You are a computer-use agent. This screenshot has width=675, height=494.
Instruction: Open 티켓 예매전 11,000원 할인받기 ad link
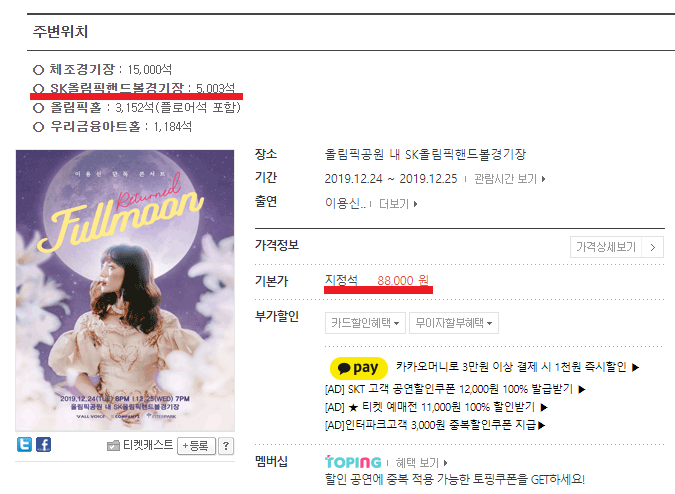click(436, 407)
